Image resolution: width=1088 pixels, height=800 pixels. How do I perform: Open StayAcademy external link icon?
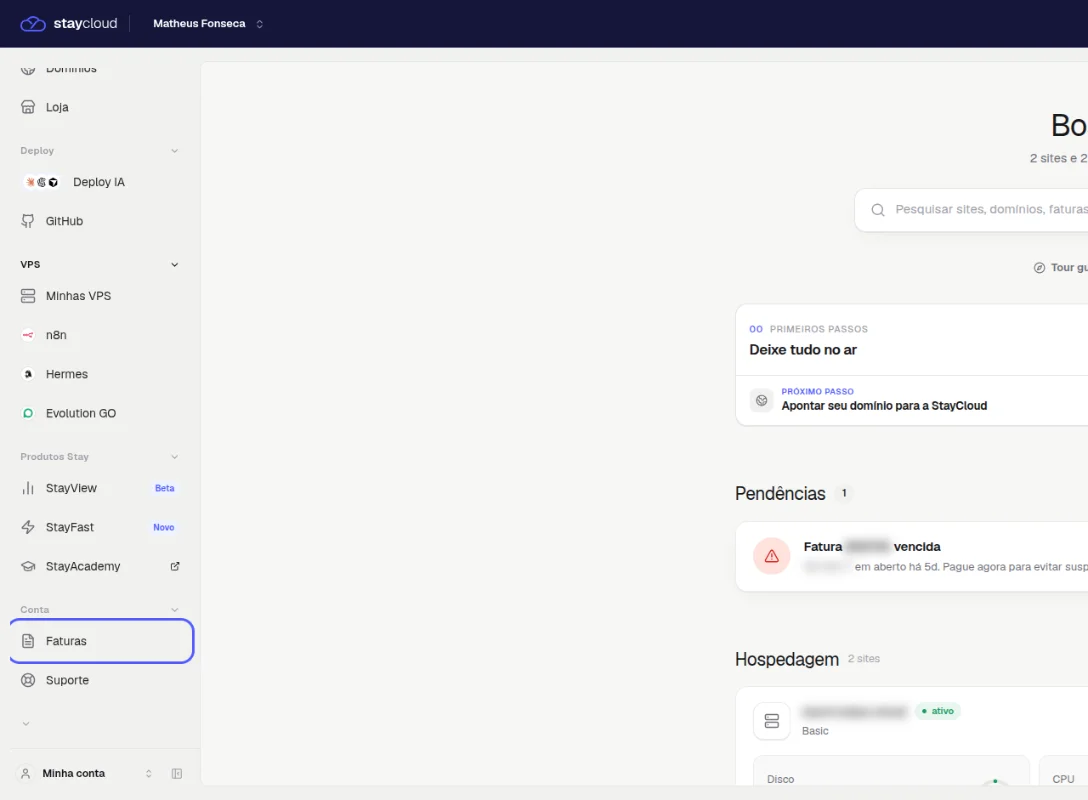(175, 566)
